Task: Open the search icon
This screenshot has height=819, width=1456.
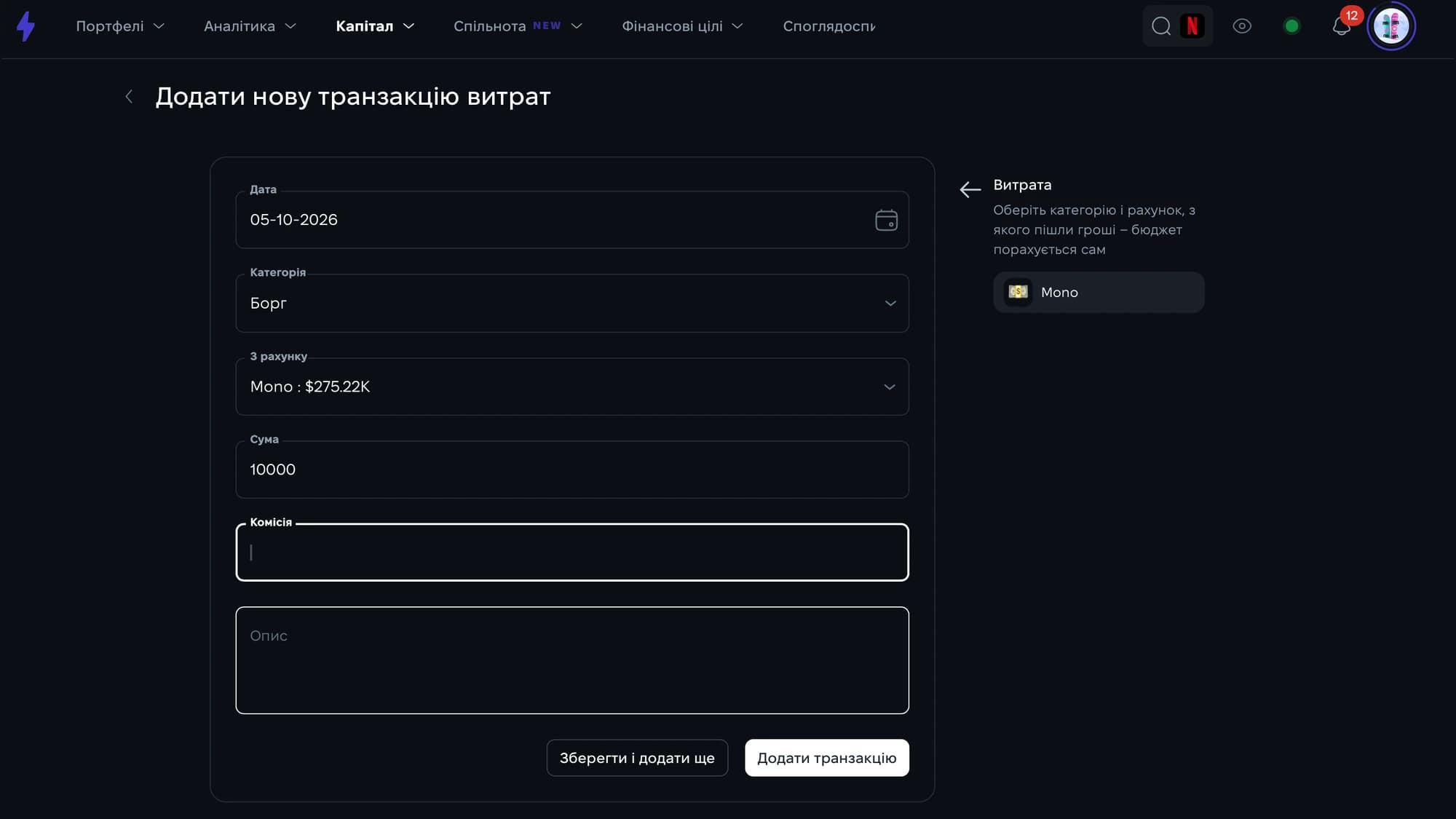Action: [1161, 26]
